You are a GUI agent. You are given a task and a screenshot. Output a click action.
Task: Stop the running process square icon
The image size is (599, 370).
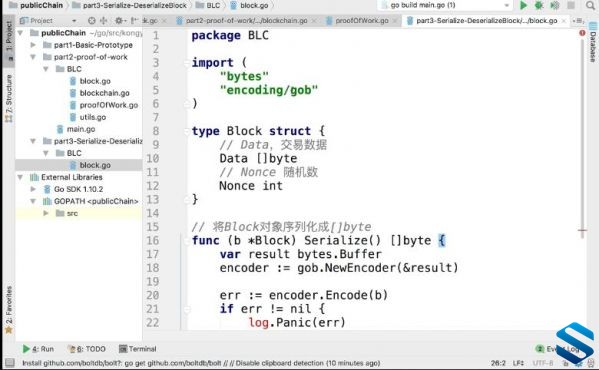[x=571, y=5]
